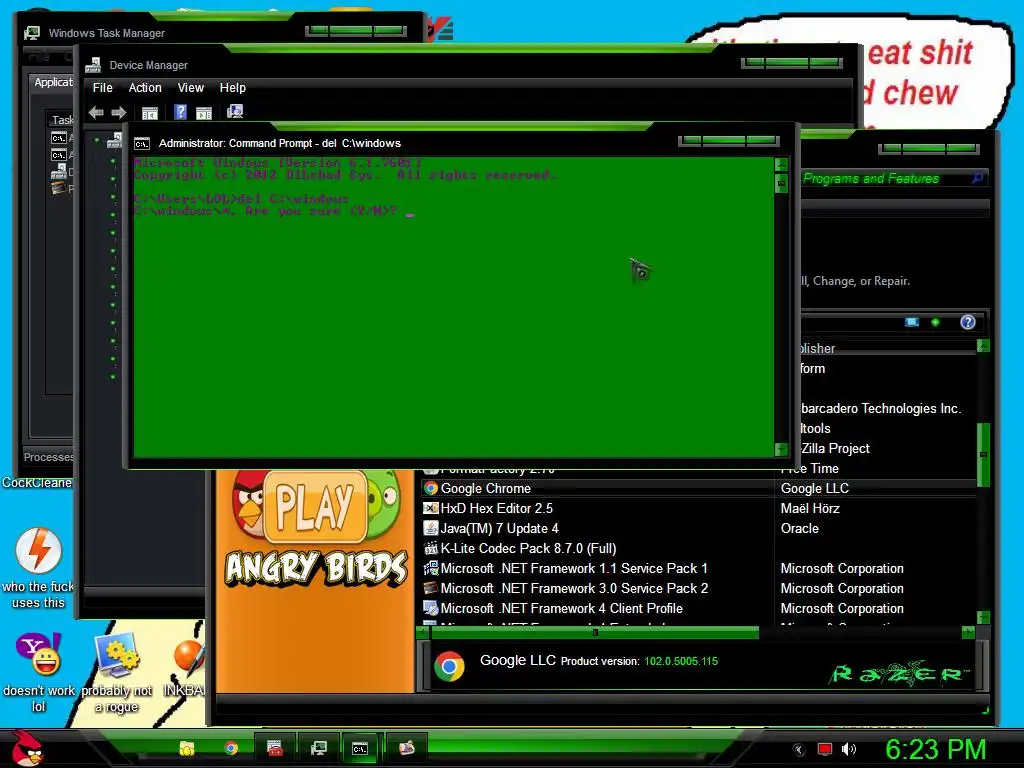Click the Forward arrow in Device Manager toolbar

click(x=118, y=112)
